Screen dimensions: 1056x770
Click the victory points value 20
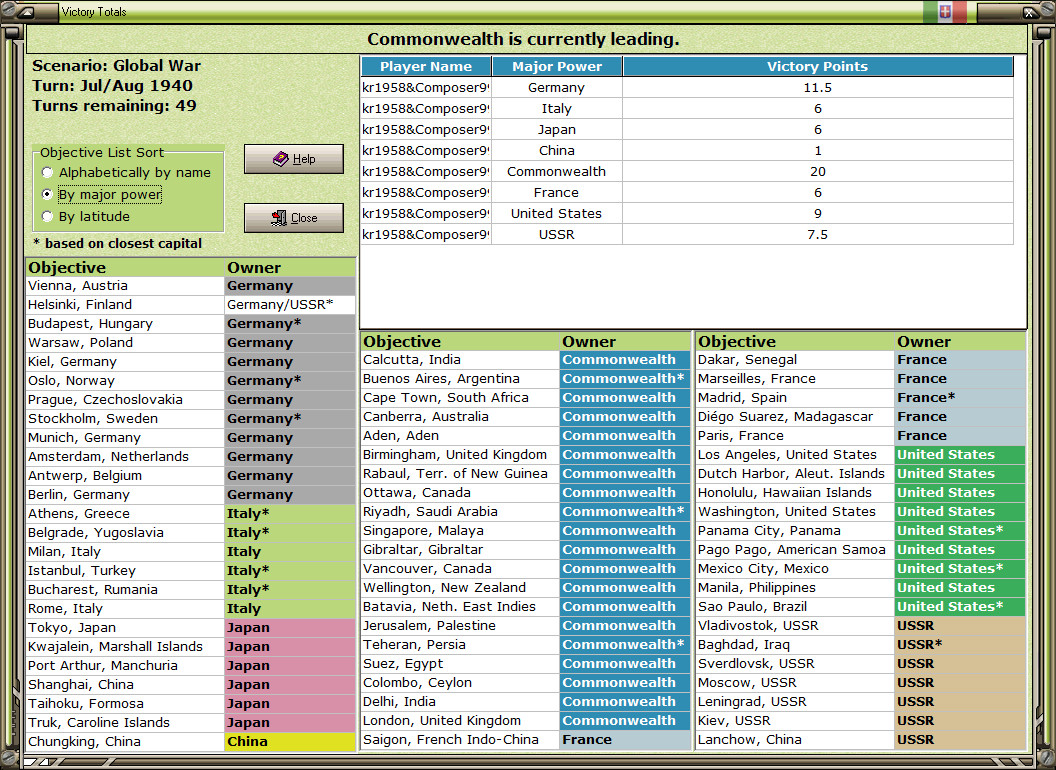coord(818,172)
